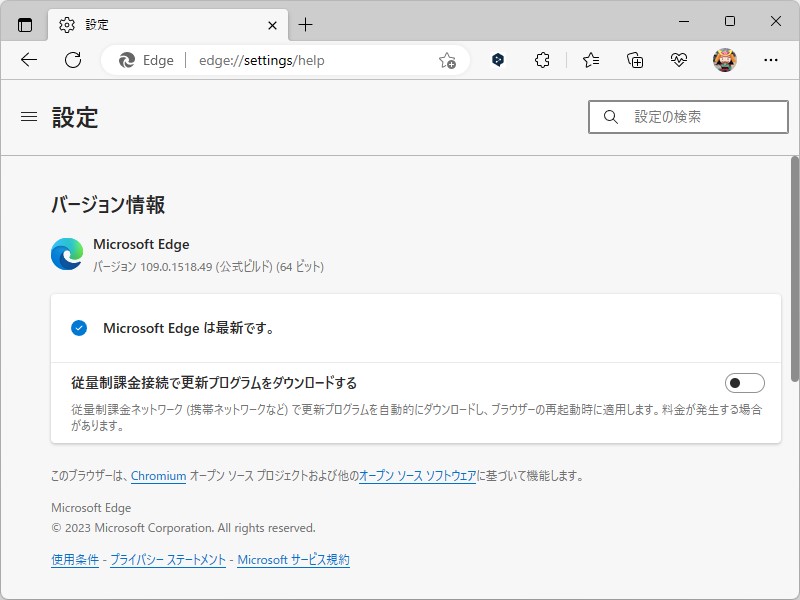Click the user profile avatar
This screenshot has width=800, height=600.
724,60
